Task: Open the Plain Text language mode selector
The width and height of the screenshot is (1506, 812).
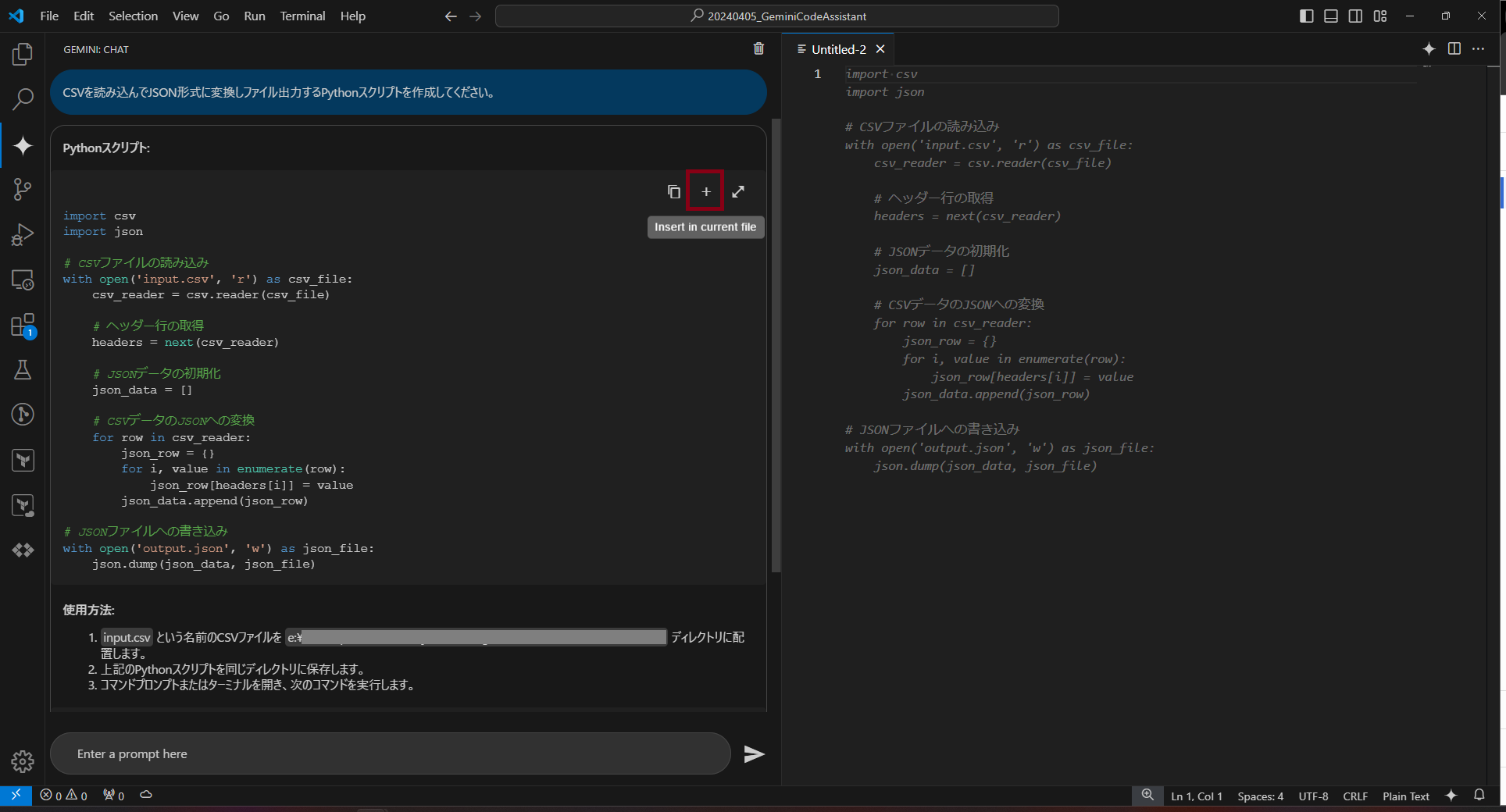Action: (1404, 796)
